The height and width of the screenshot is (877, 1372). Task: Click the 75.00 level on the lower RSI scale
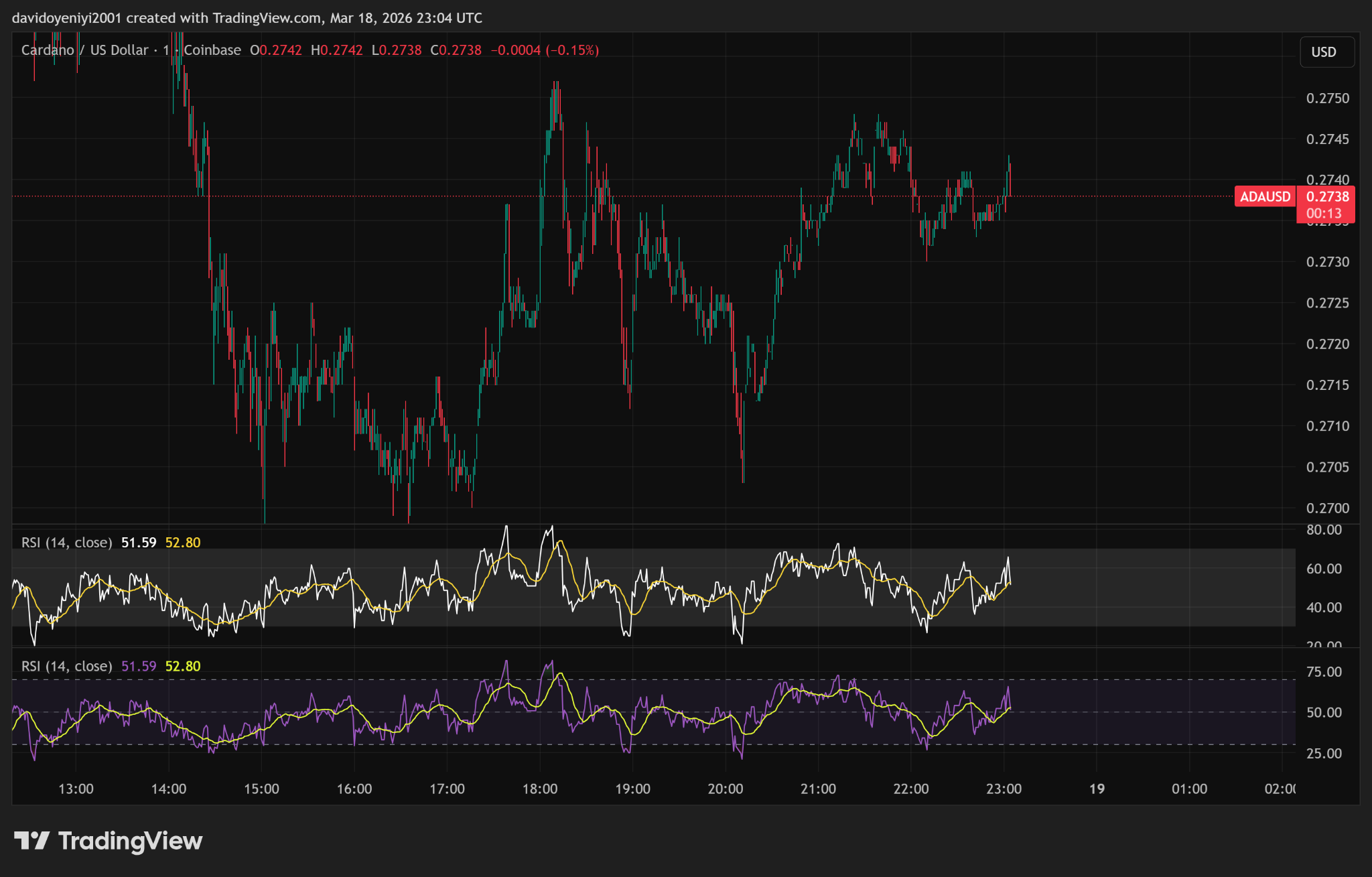(1324, 672)
